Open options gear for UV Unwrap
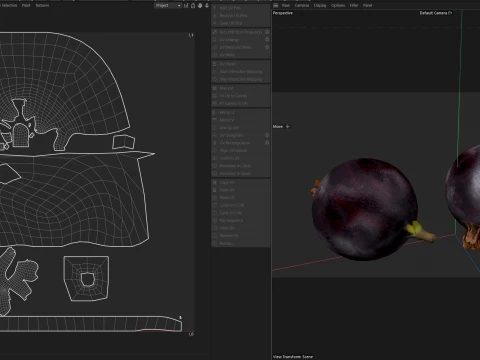The height and width of the screenshot is (360, 480). pos(267,40)
